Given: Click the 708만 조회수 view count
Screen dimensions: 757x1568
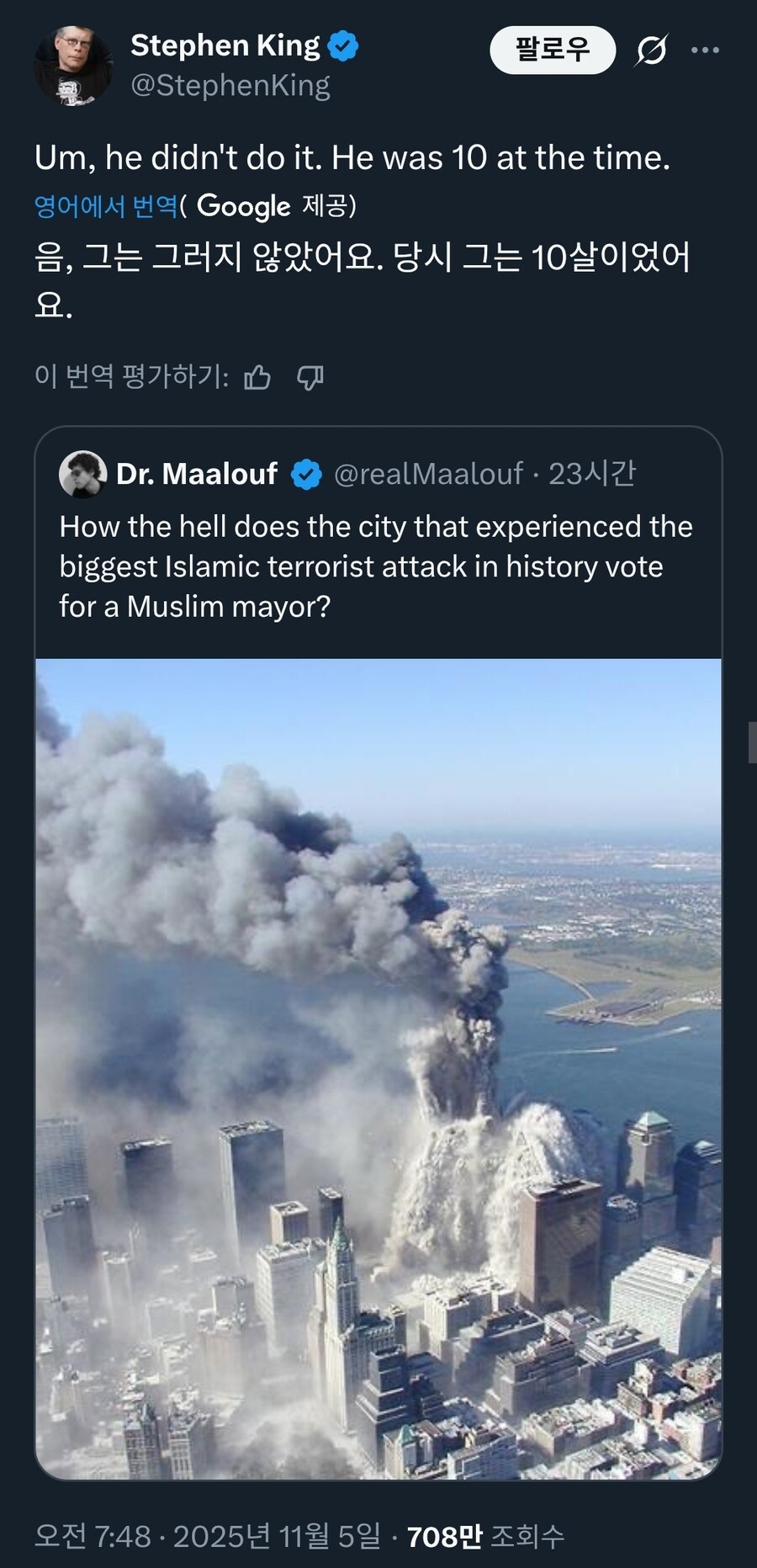Looking at the screenshot, I should click(485, 1536).
